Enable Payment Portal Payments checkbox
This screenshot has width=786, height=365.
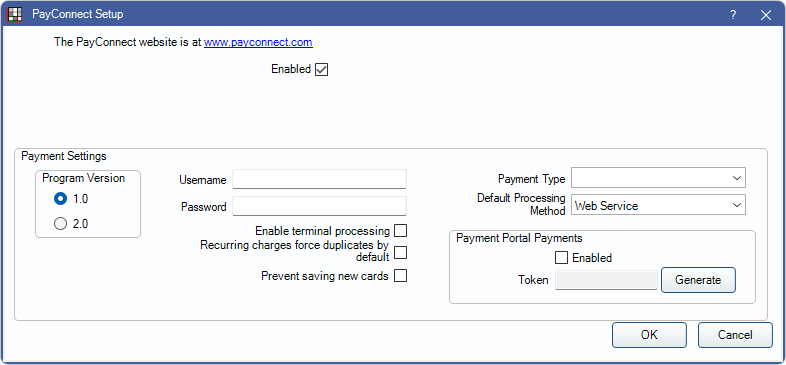point(561,258)
